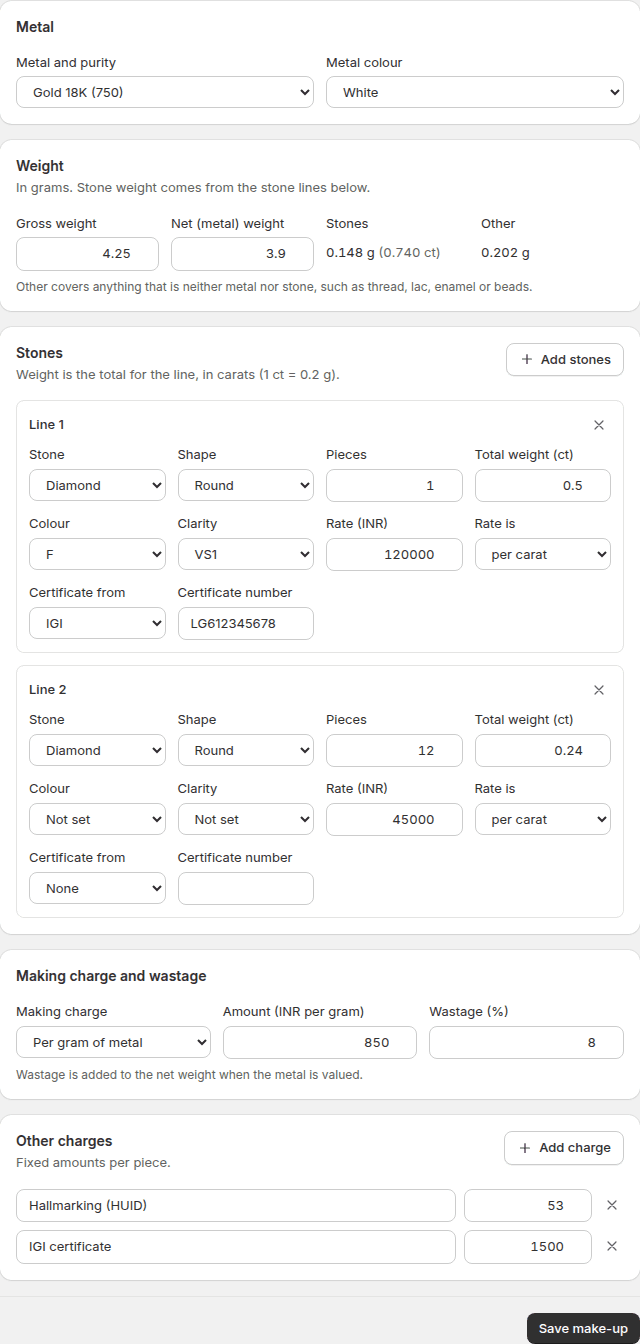640x1344 pixels.
Task: Open Line 1 Colour dropdown showing F
Action: tap(97, 554)
